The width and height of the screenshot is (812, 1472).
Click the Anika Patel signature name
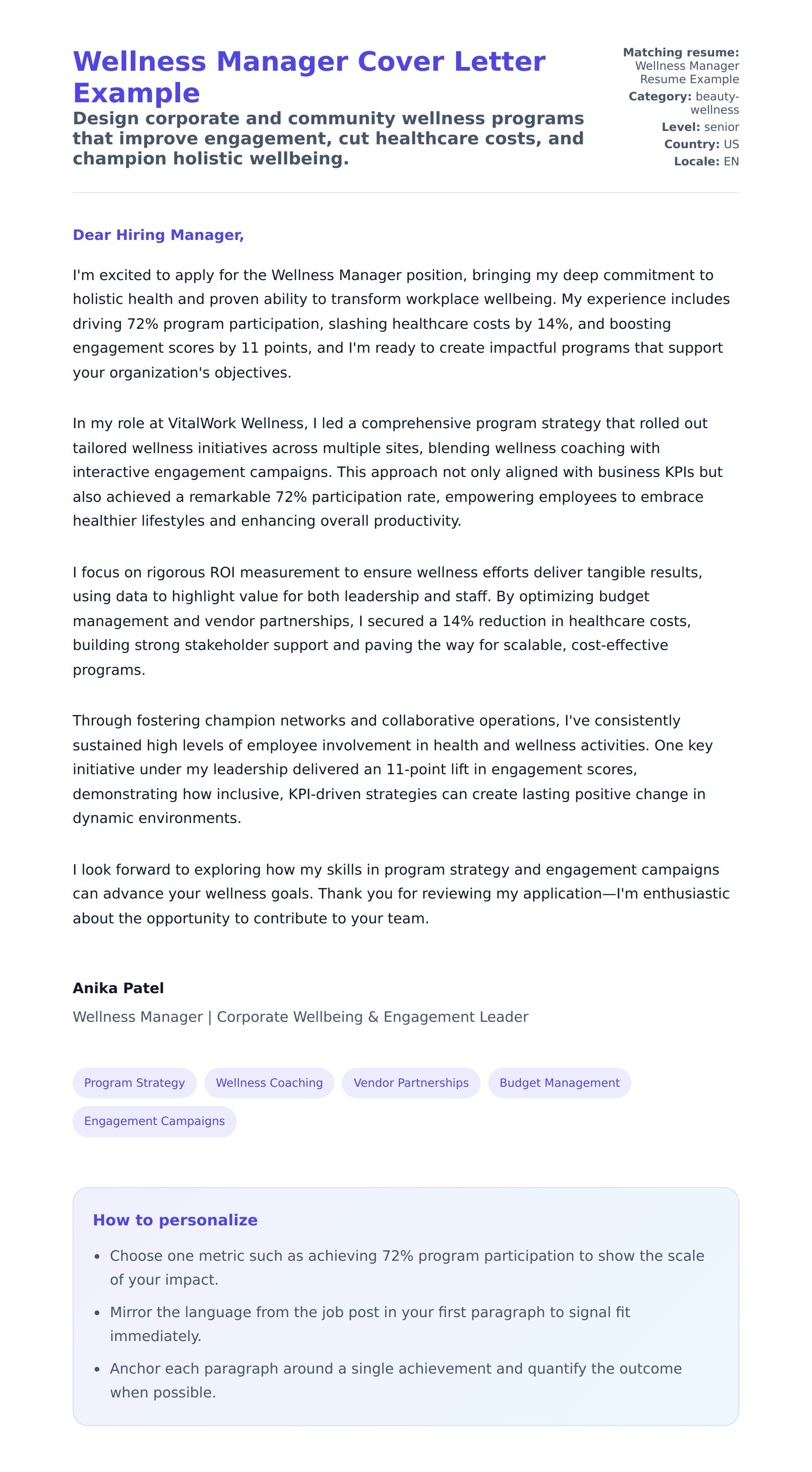pos(118,988)
